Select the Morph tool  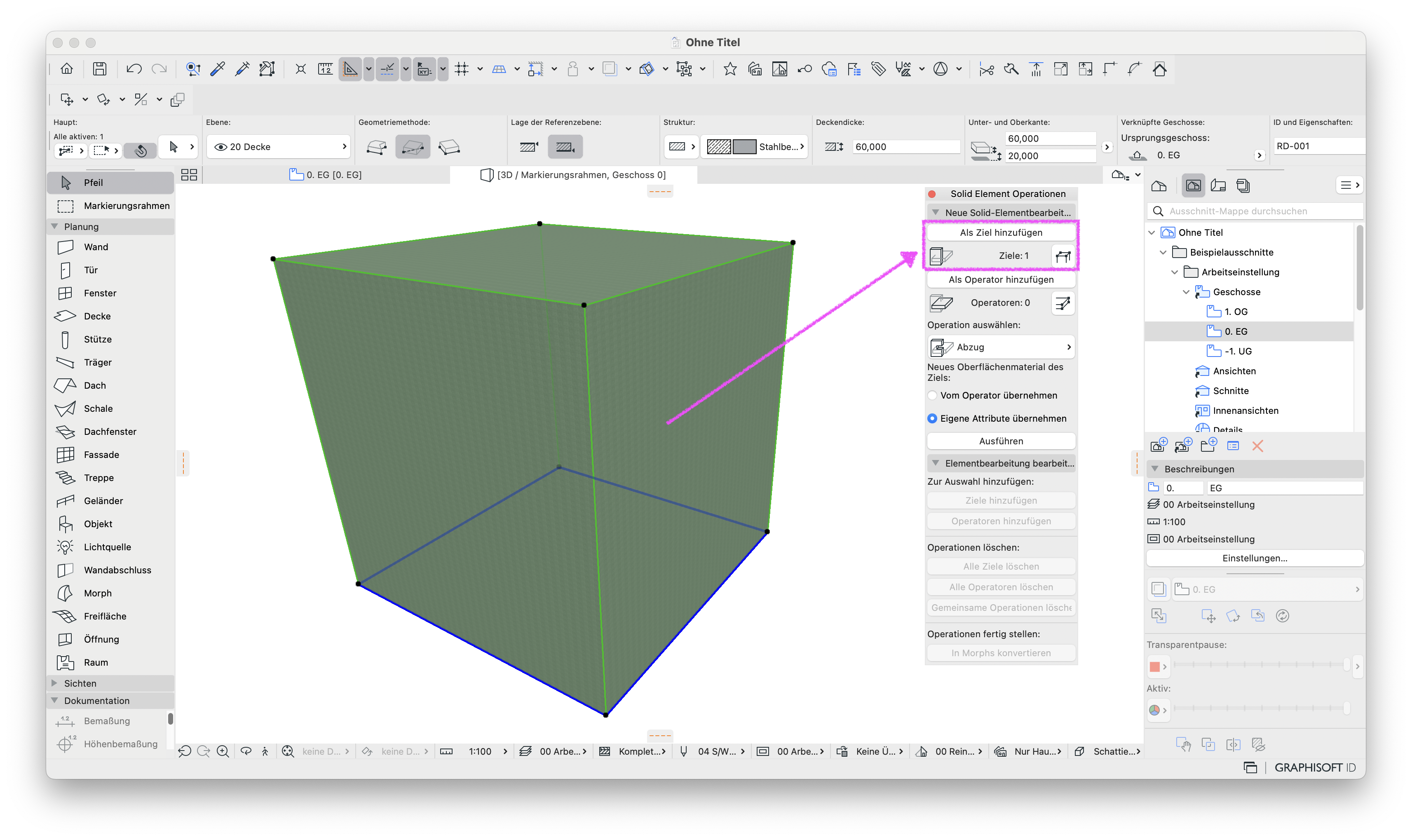pos(110,593)
